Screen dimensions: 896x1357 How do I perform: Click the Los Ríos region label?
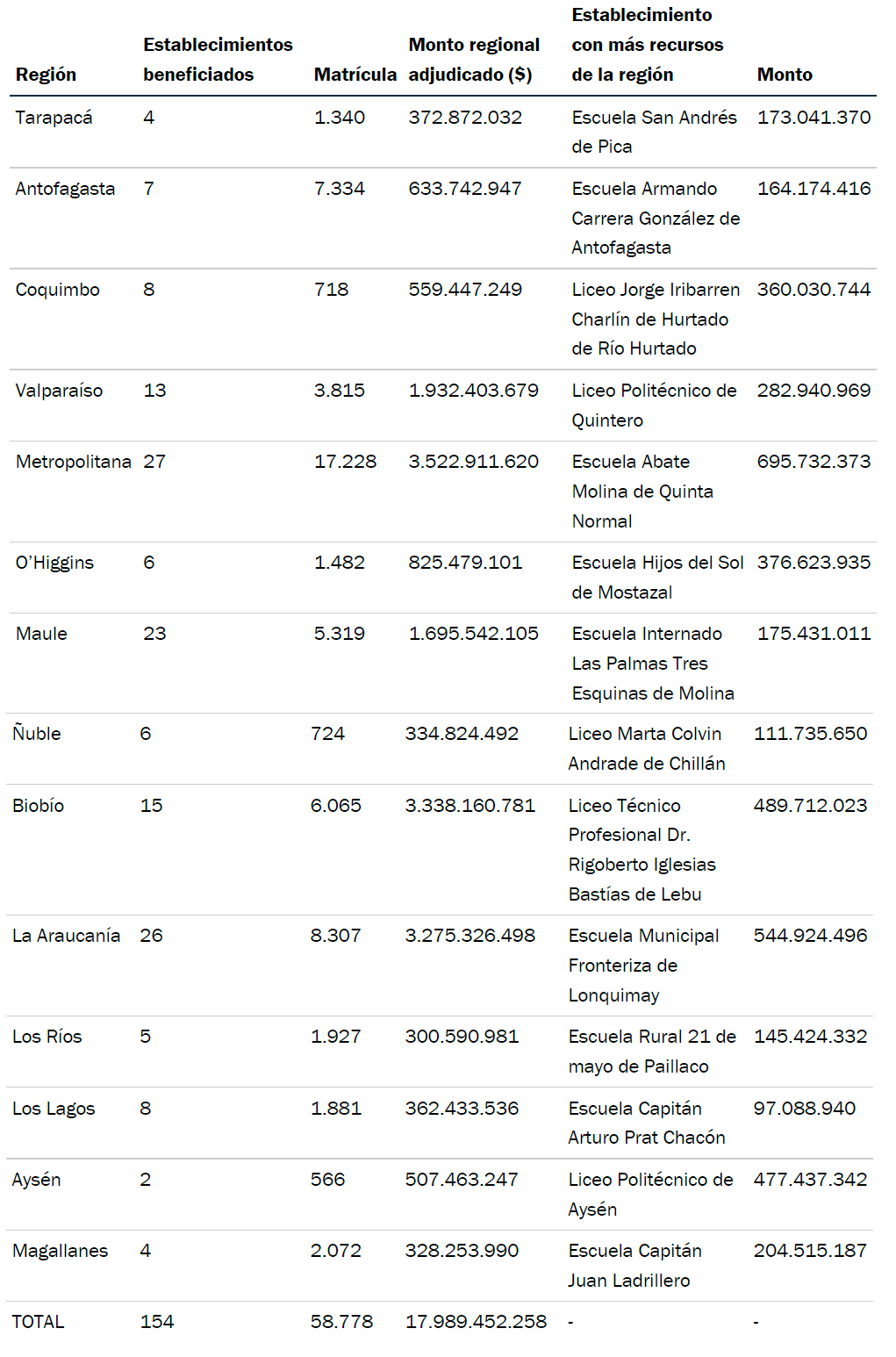coord(47,1037)
